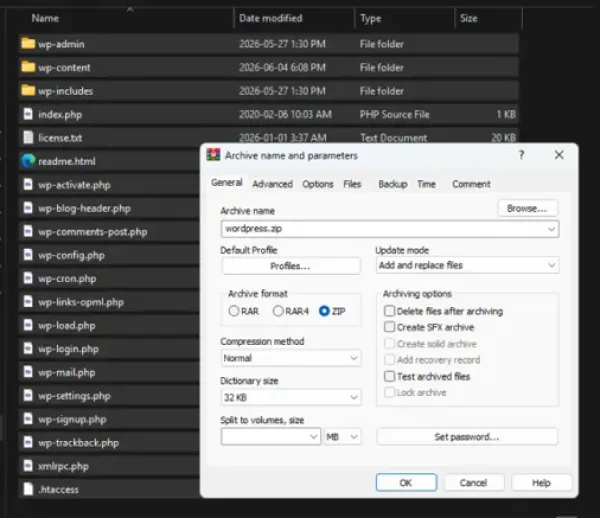Enable Test archived files option
The width and height of the screenshot is (600, 518).
click(x=390, y=376)
